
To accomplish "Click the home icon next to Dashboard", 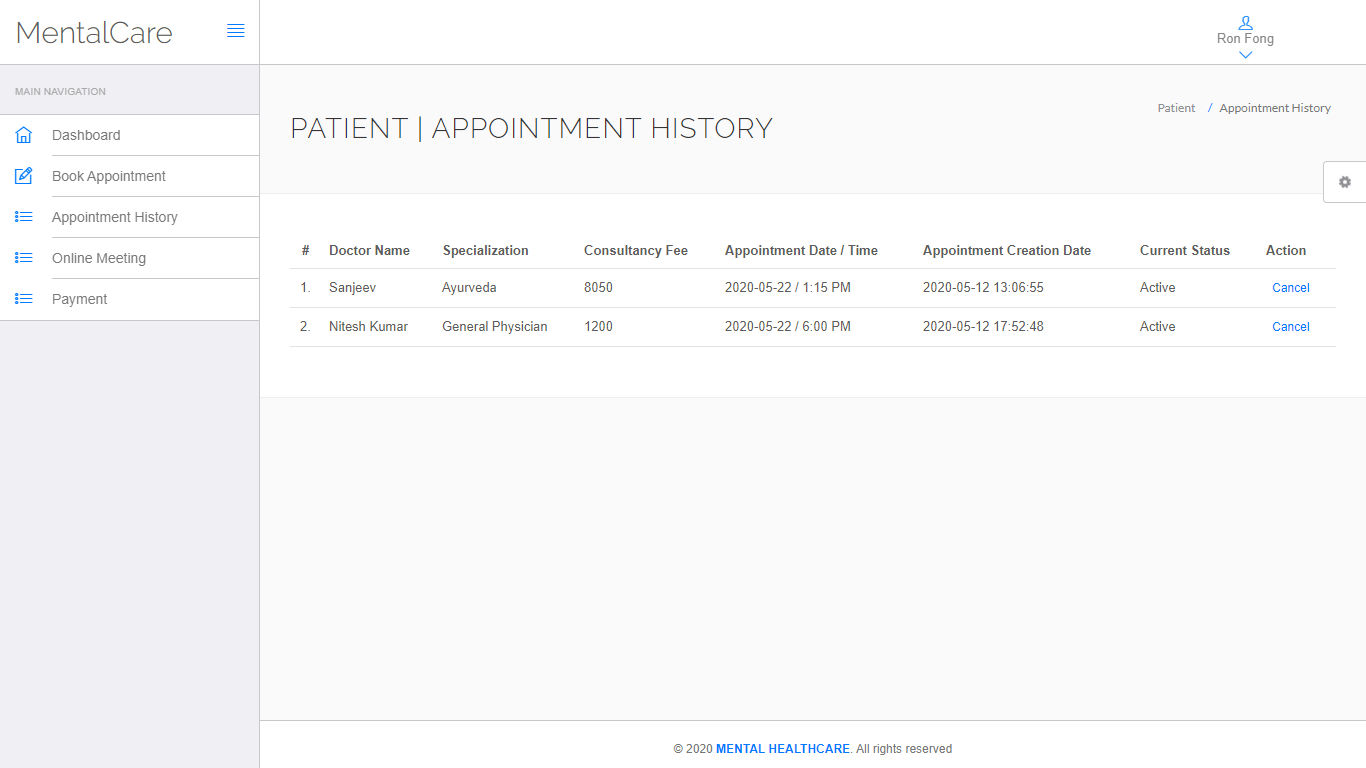I will [24, 135].
